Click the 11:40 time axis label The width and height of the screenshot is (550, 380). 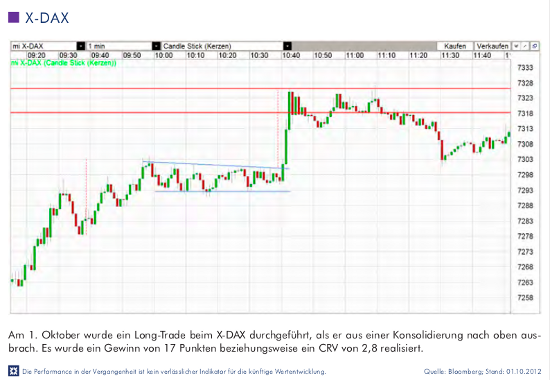(x=482, y=55)
